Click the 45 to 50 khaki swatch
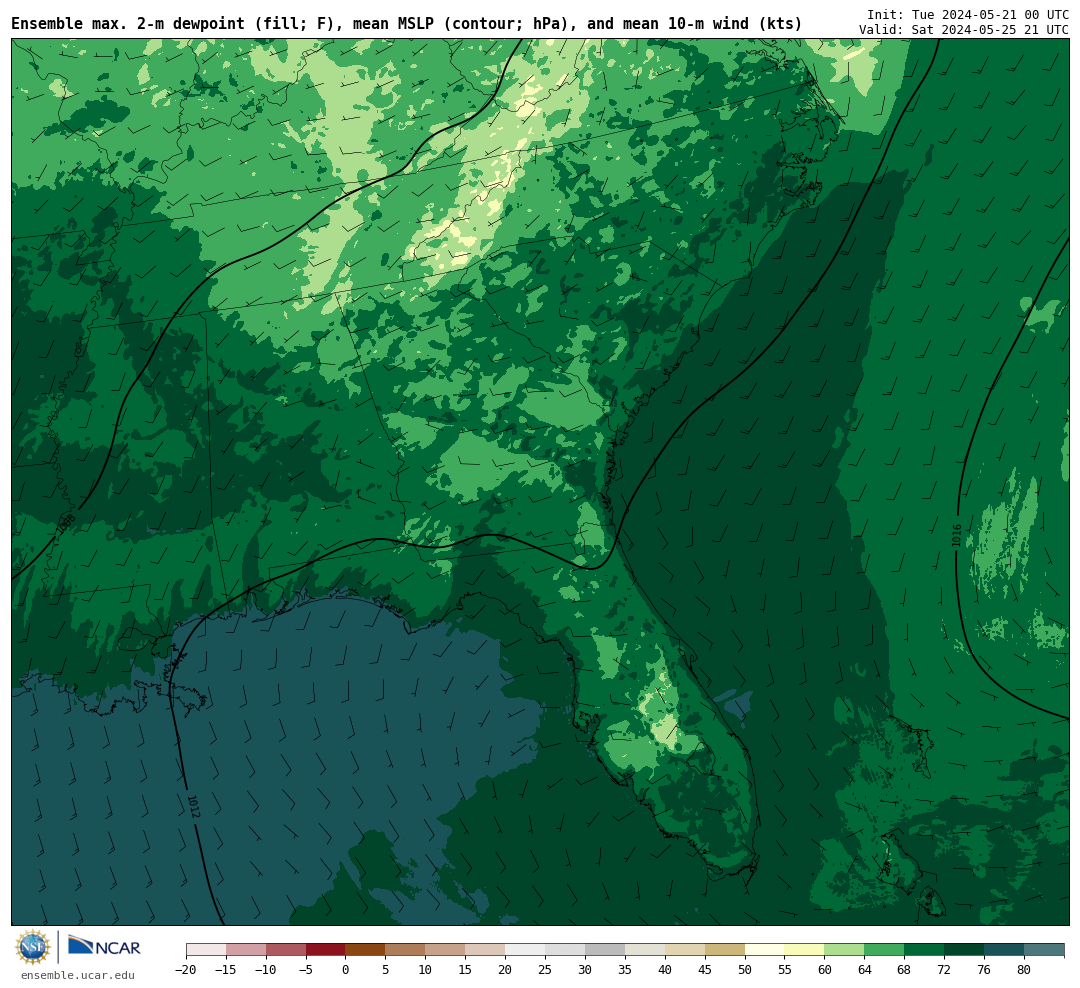This screenshot has height=988, width=1080. (725, 950)
